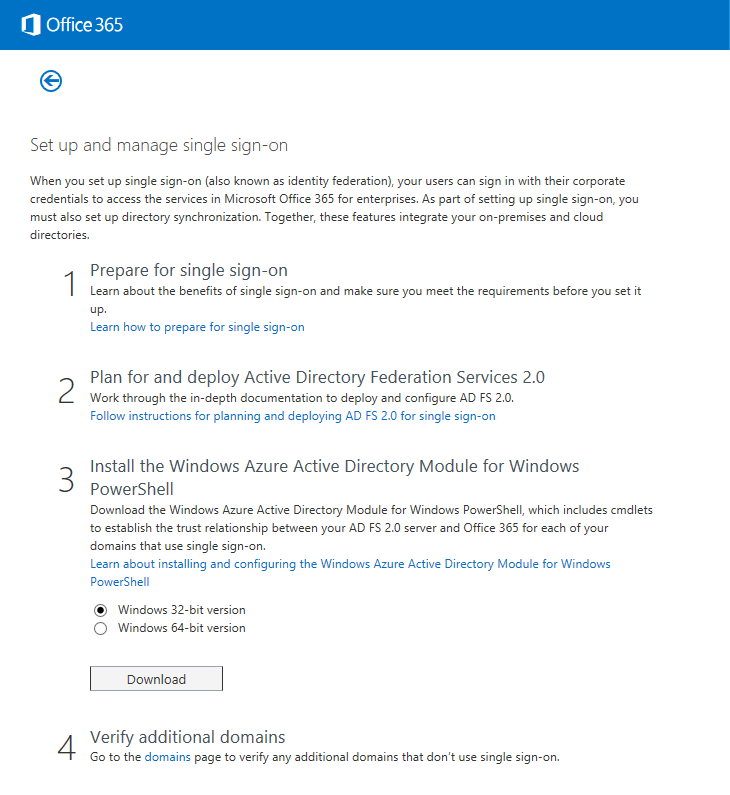Click the 'Plan for and deploy Active Directory Federation Services 2.0' heading
Screen dimensions: 730x795
[317, 377]
